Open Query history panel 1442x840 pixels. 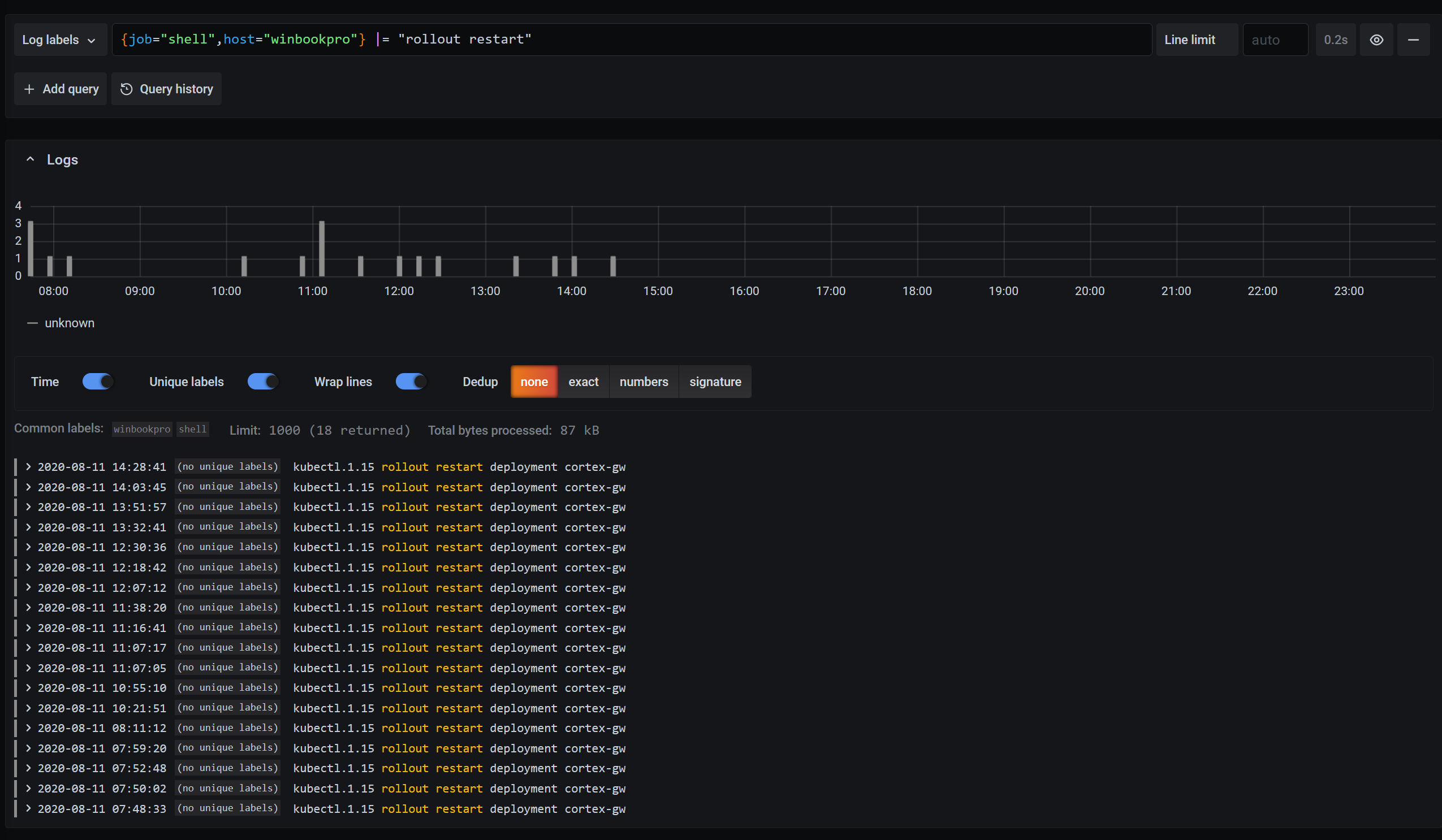[167, 89]
